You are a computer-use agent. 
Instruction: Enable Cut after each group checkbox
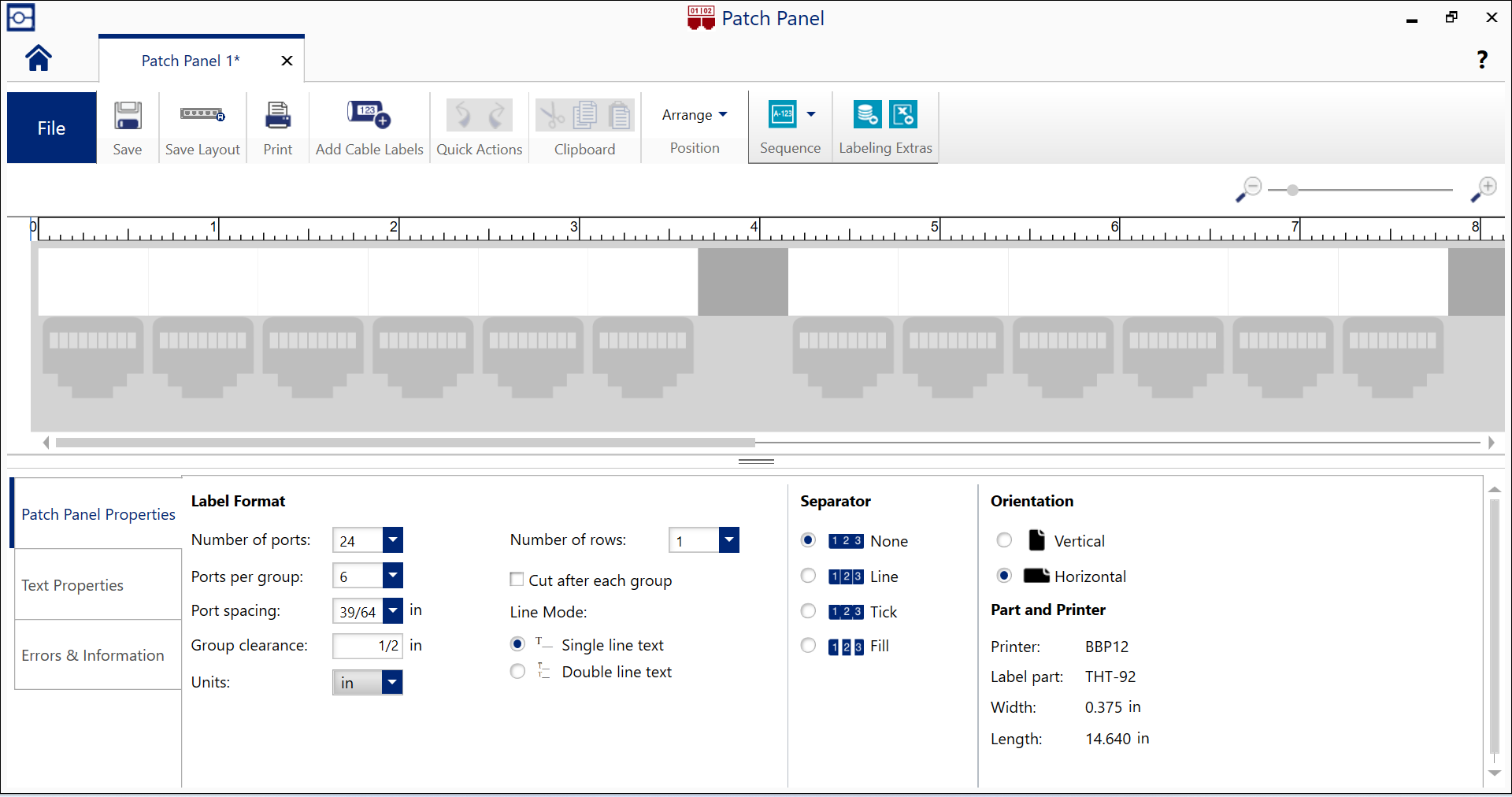[517, 580]
